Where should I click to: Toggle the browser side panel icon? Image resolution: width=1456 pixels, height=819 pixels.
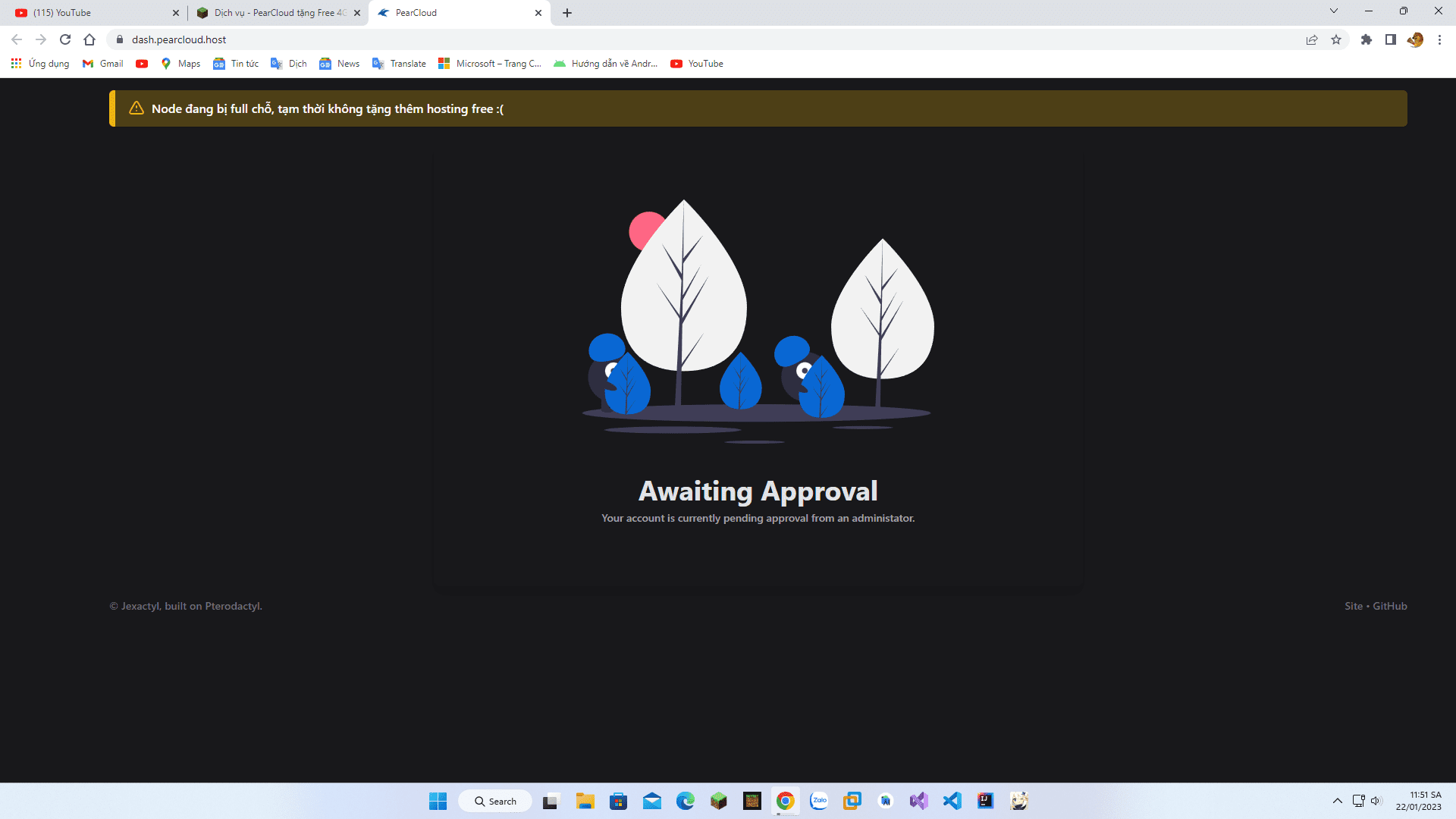pos(1391,39)
